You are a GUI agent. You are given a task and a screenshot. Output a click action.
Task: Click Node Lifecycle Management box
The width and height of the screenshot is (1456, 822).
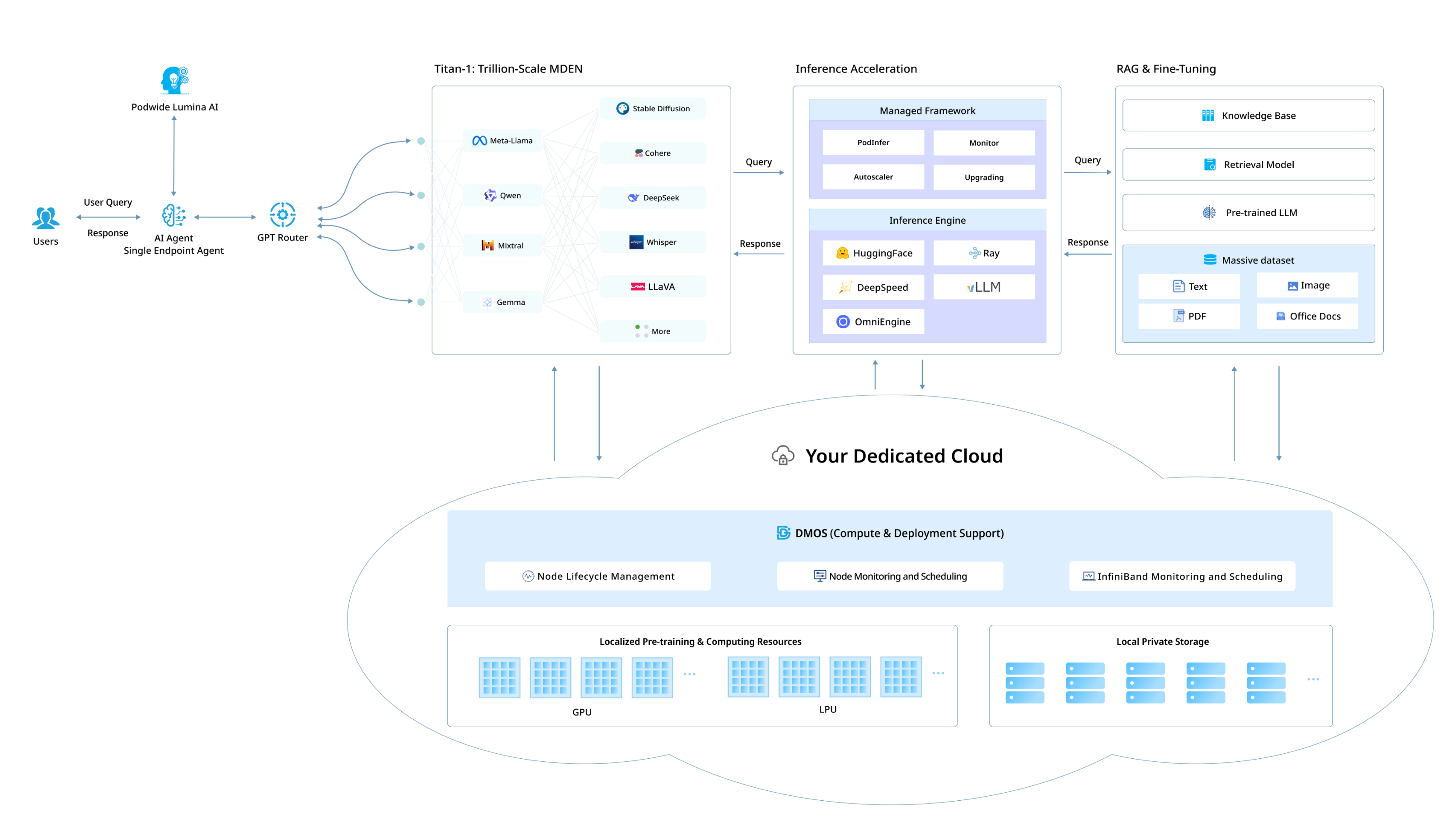tap(597, 576)
